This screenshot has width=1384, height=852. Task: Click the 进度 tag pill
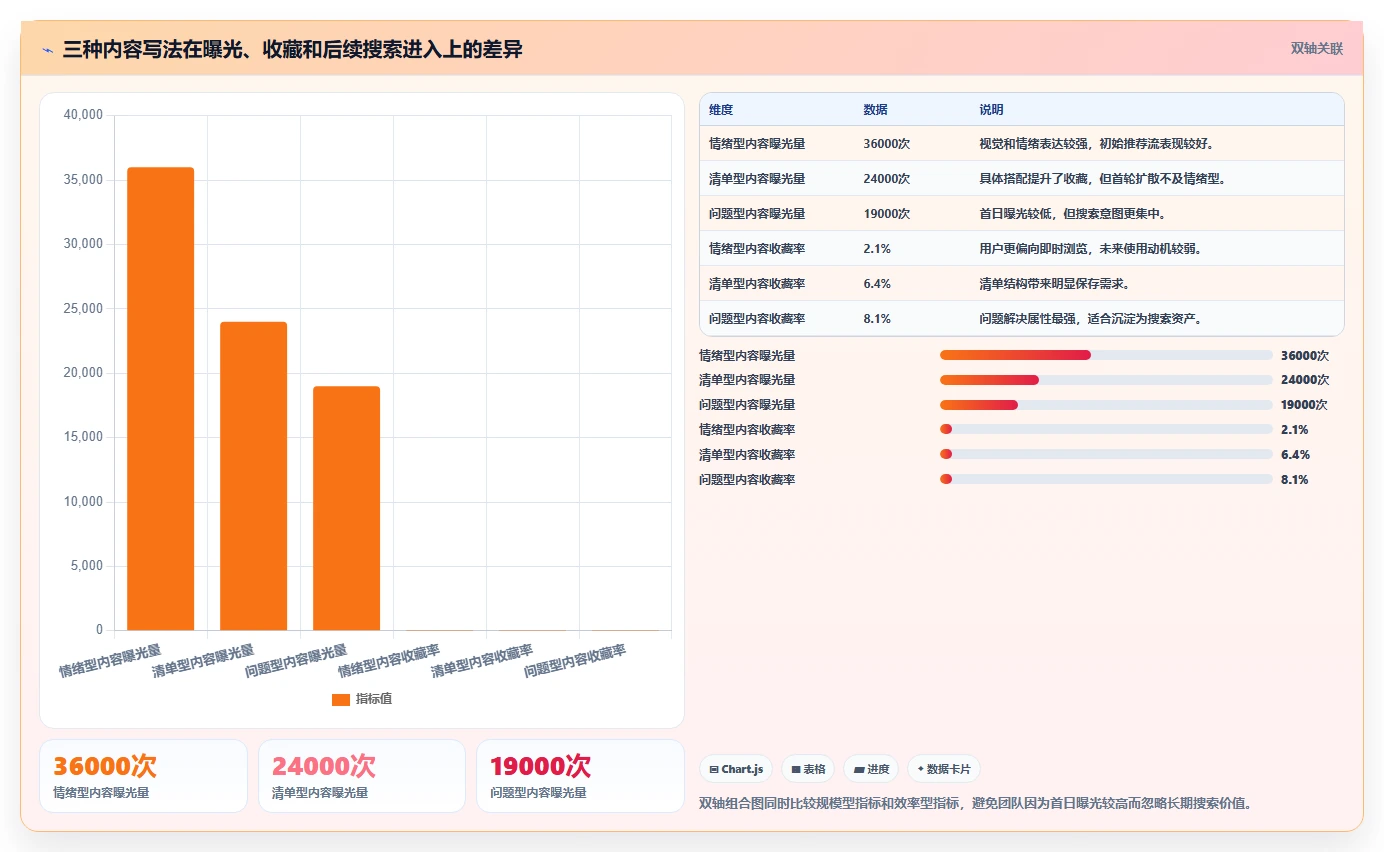871,769
